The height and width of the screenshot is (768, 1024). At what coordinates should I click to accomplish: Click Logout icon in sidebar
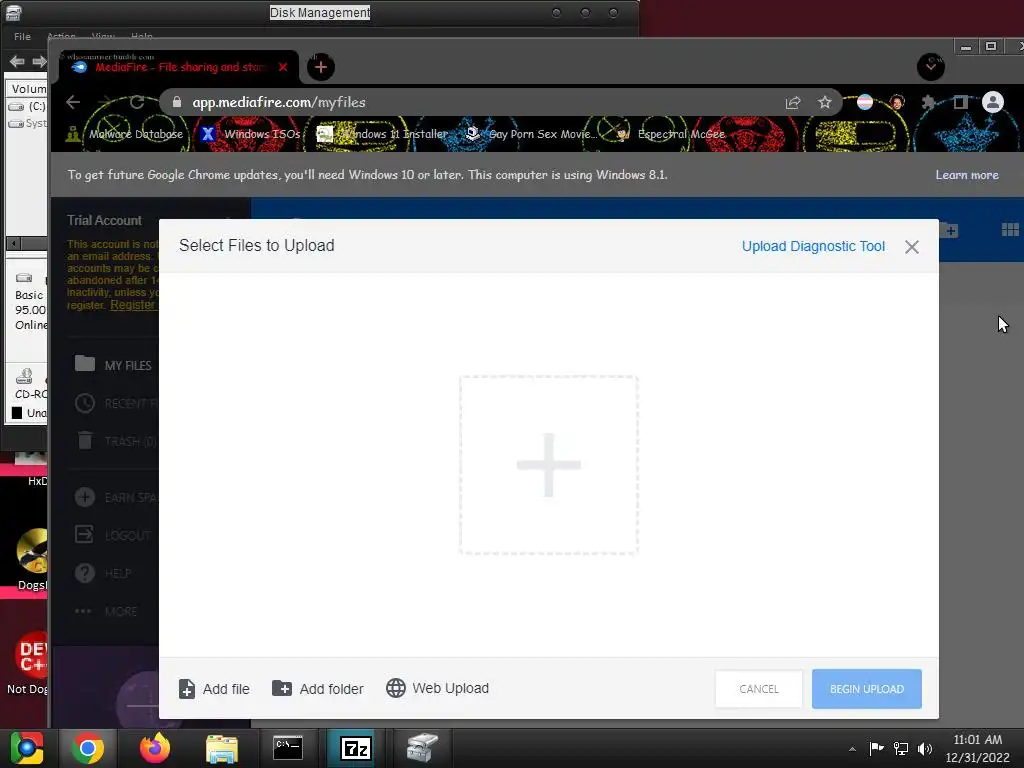click(85, 535)
